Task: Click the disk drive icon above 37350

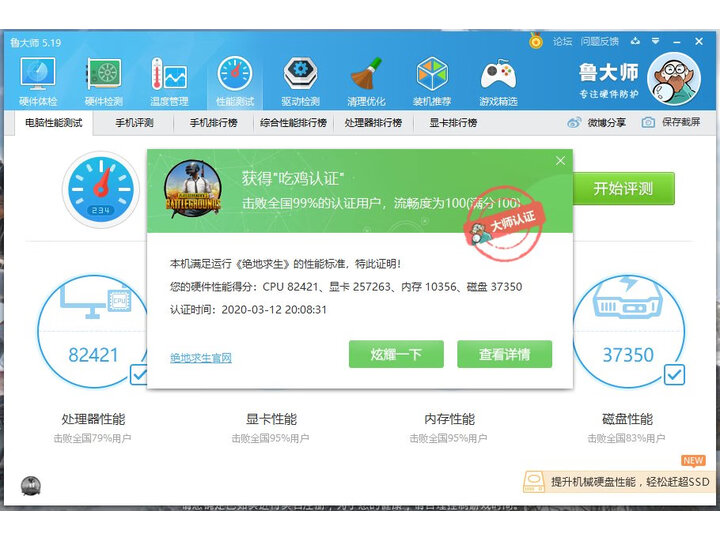Action: pos(628,297)
